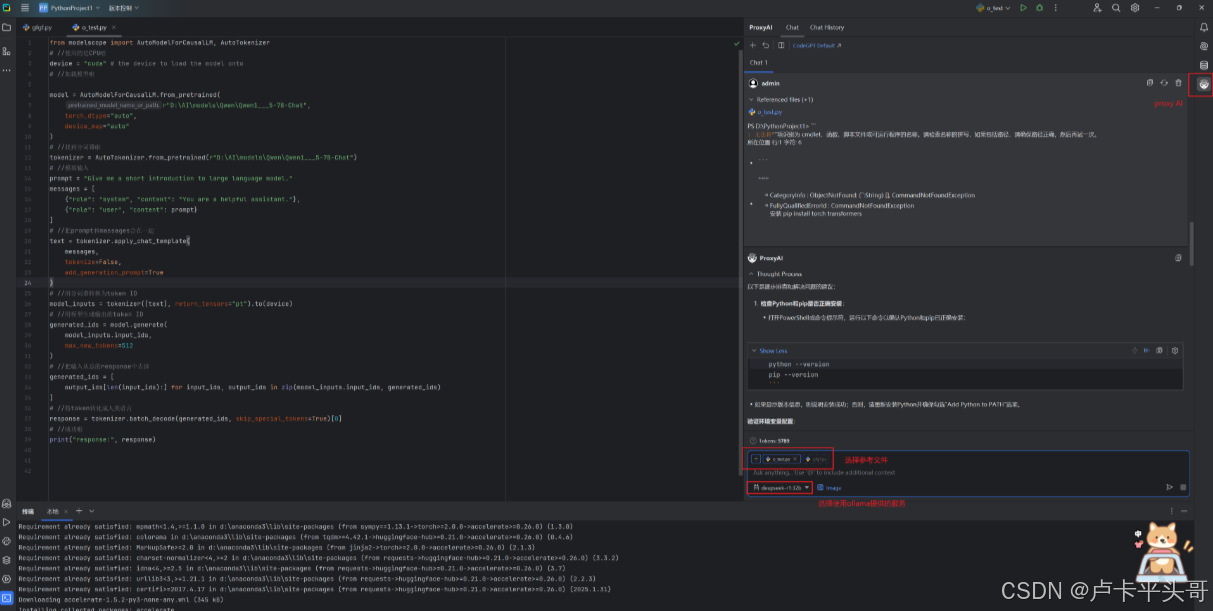Open the terminal options dropdown arrow
Viewport: 1213px width, 611px height.
coord(90,511)
